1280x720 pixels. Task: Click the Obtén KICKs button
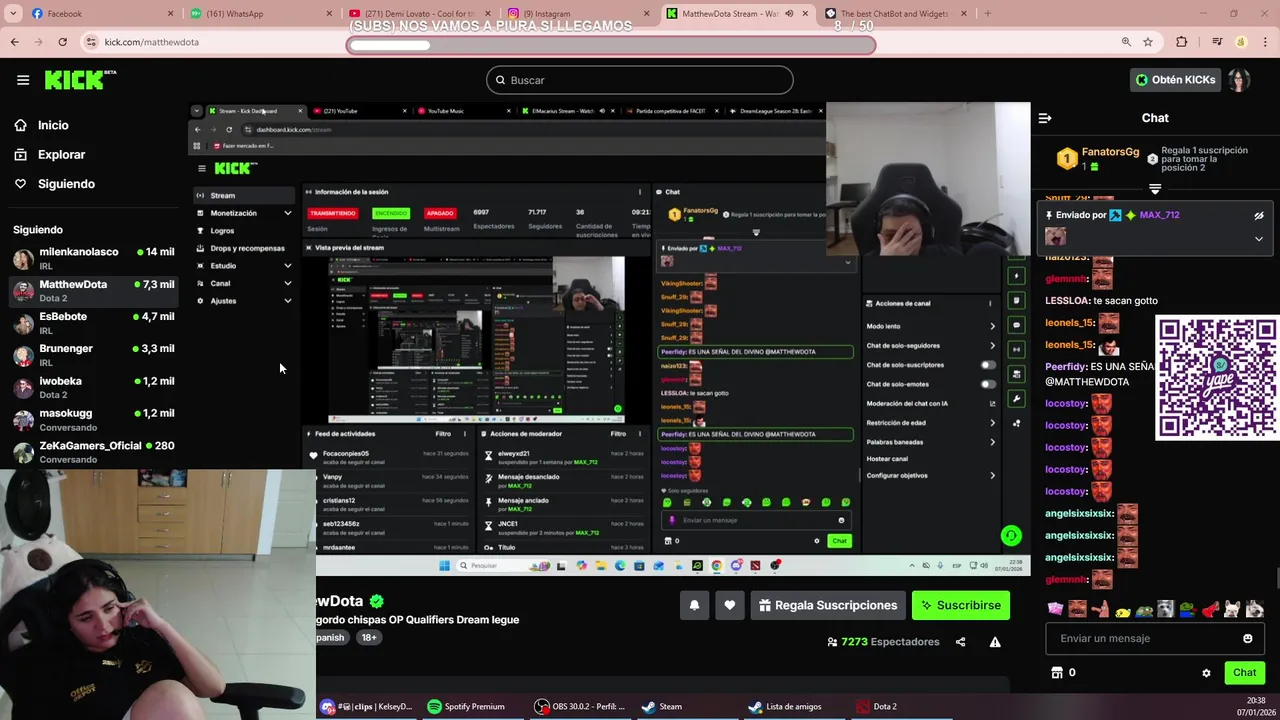coord(1176,80)
